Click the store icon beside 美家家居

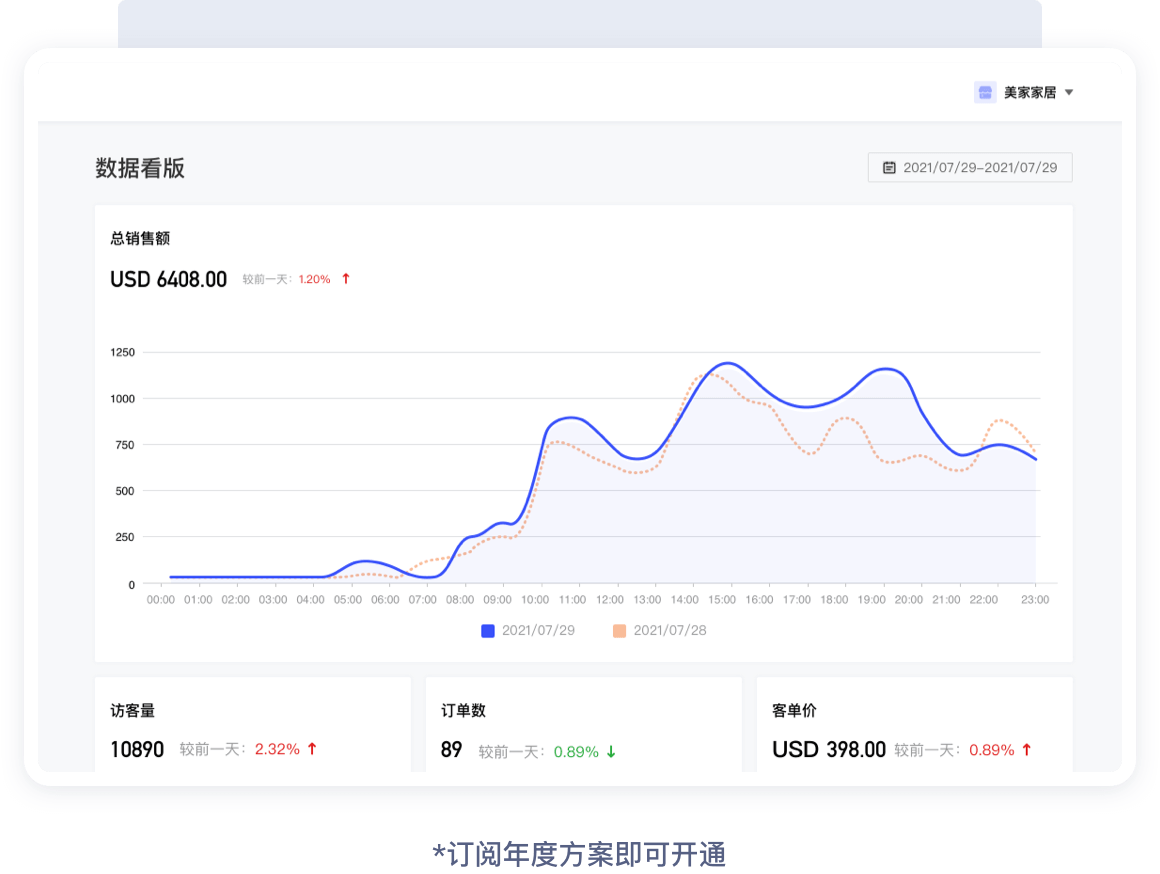pyautogui.click(x=985, y=93)
